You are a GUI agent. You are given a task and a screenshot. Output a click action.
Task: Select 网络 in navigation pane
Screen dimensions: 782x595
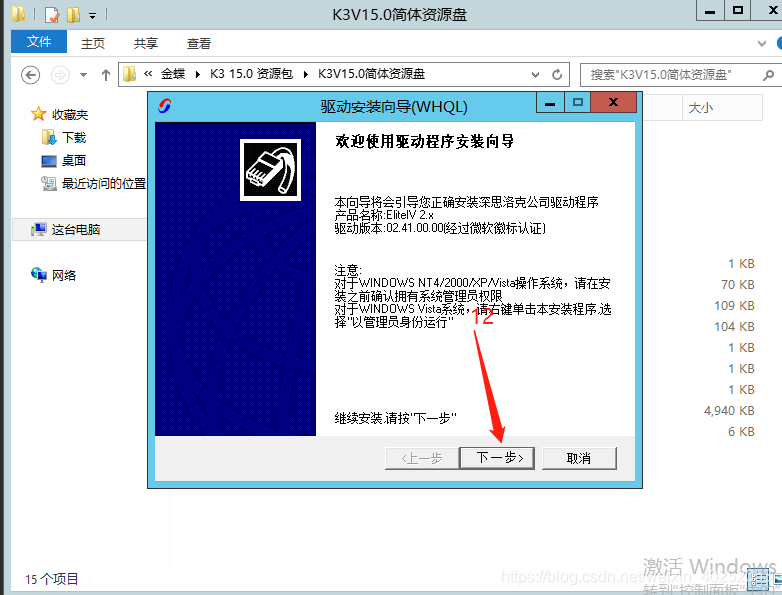coord(64,275)
